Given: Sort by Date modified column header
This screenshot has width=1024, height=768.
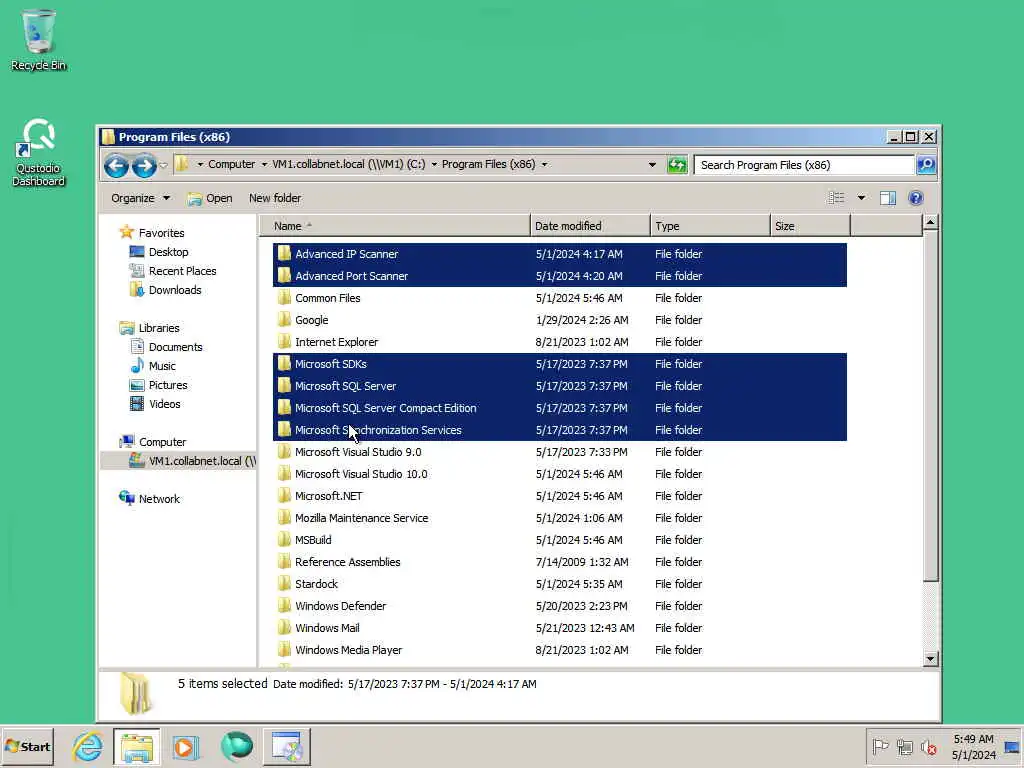Looking at the screenshot, I should tap(590, 226).
